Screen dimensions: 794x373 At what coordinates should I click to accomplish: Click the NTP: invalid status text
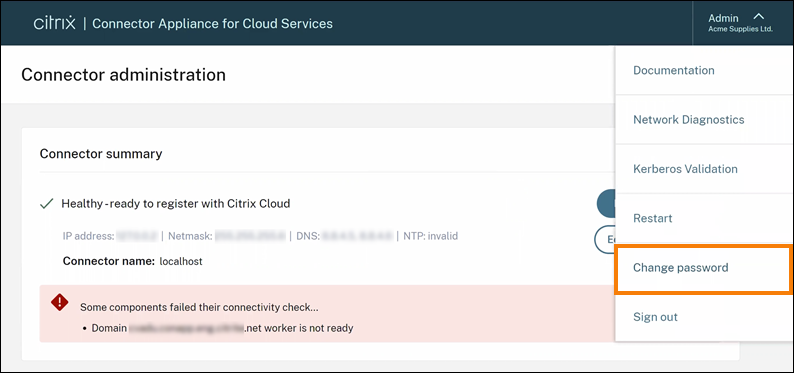(x=430, y=236)
